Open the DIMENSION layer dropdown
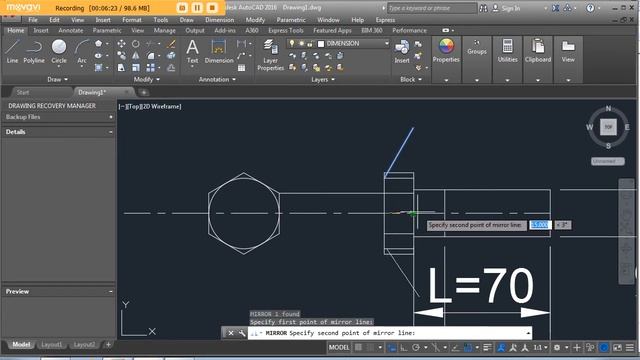The height and width of the screenshot is (360, 640). click(x=386, y=43)
